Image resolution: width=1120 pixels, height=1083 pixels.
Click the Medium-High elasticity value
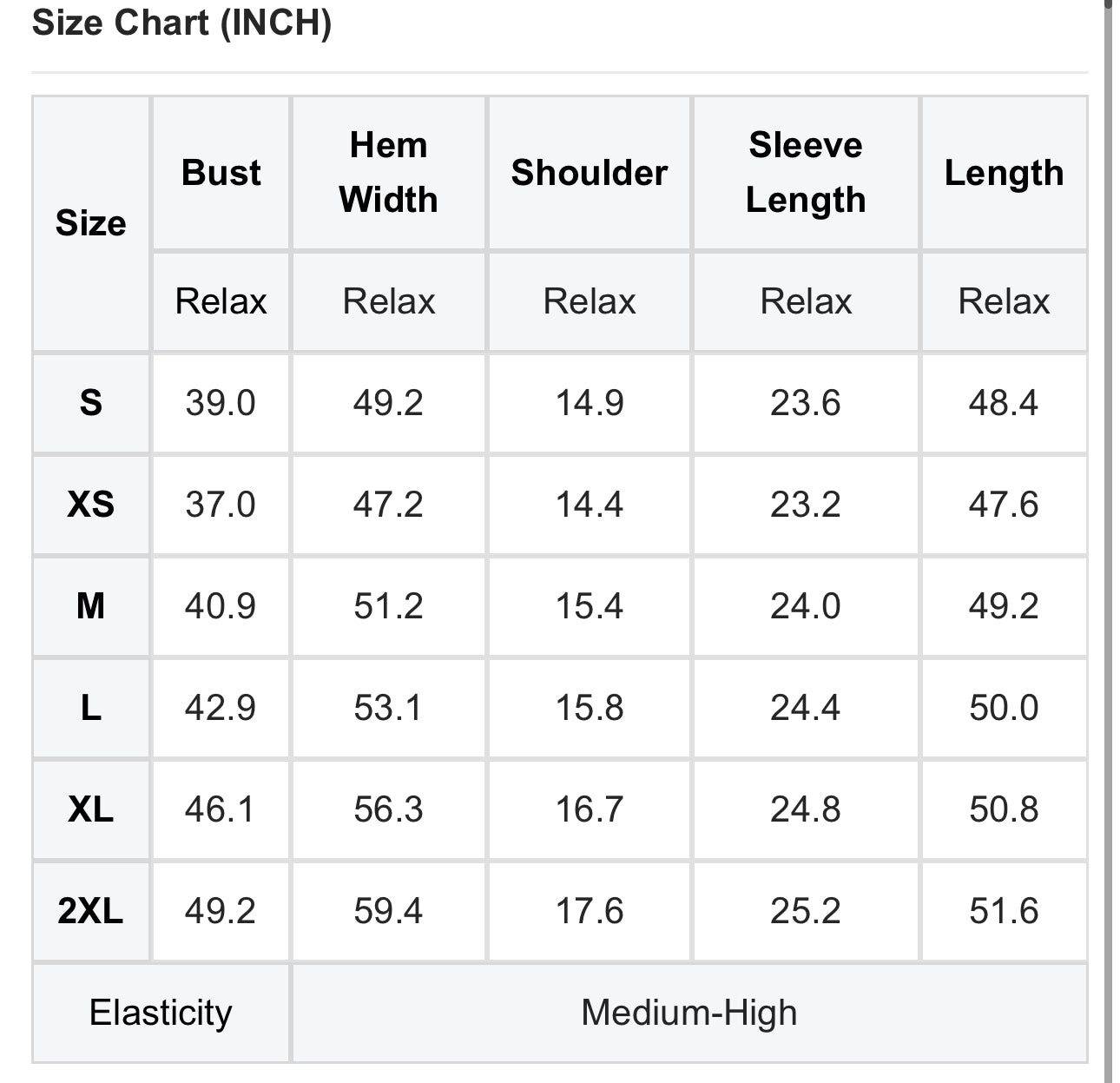click(x=688, y=1013)
